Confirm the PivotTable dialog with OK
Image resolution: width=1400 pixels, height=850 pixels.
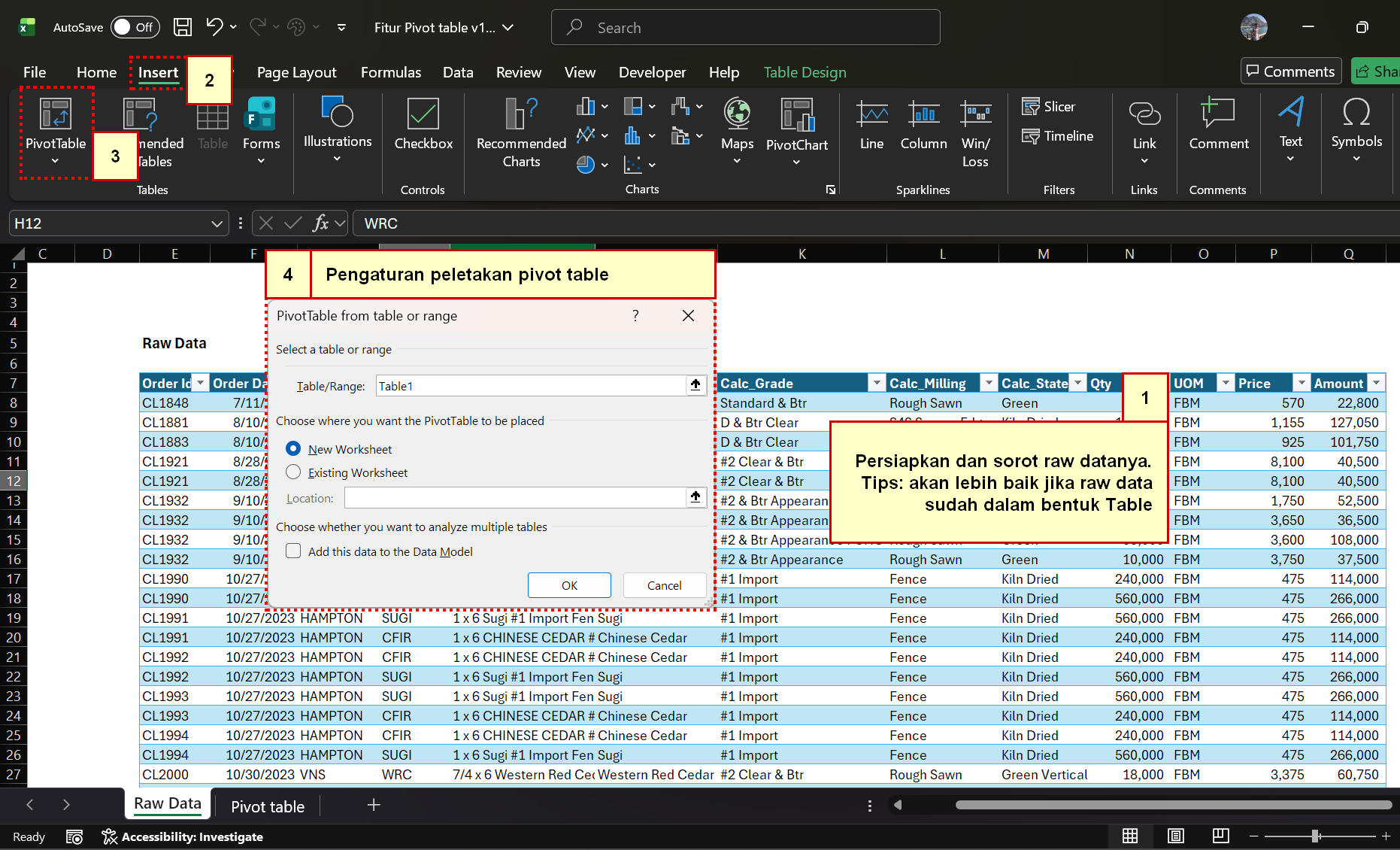click(x=568, y=585)
